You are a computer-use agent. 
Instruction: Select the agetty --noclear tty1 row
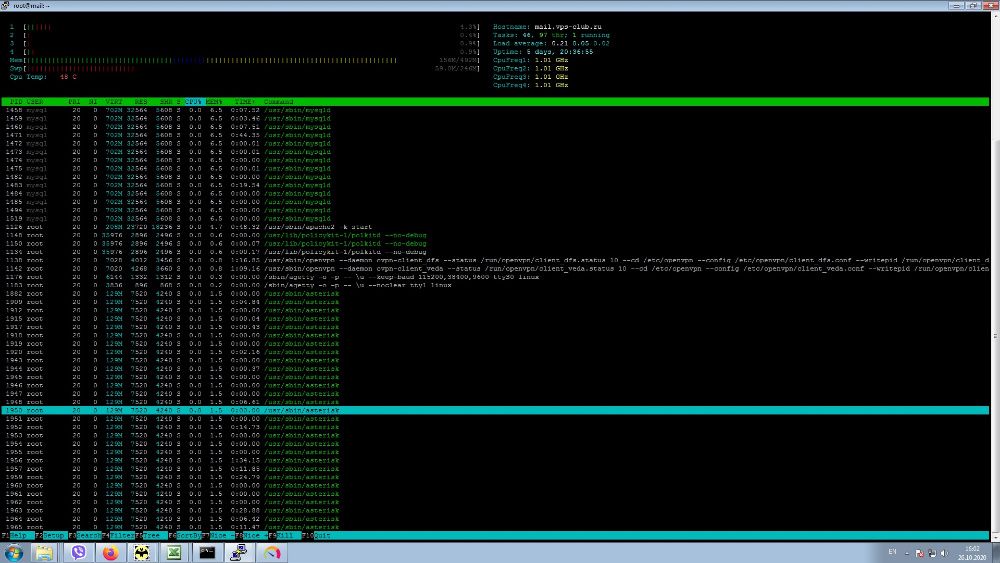[496, 285]
